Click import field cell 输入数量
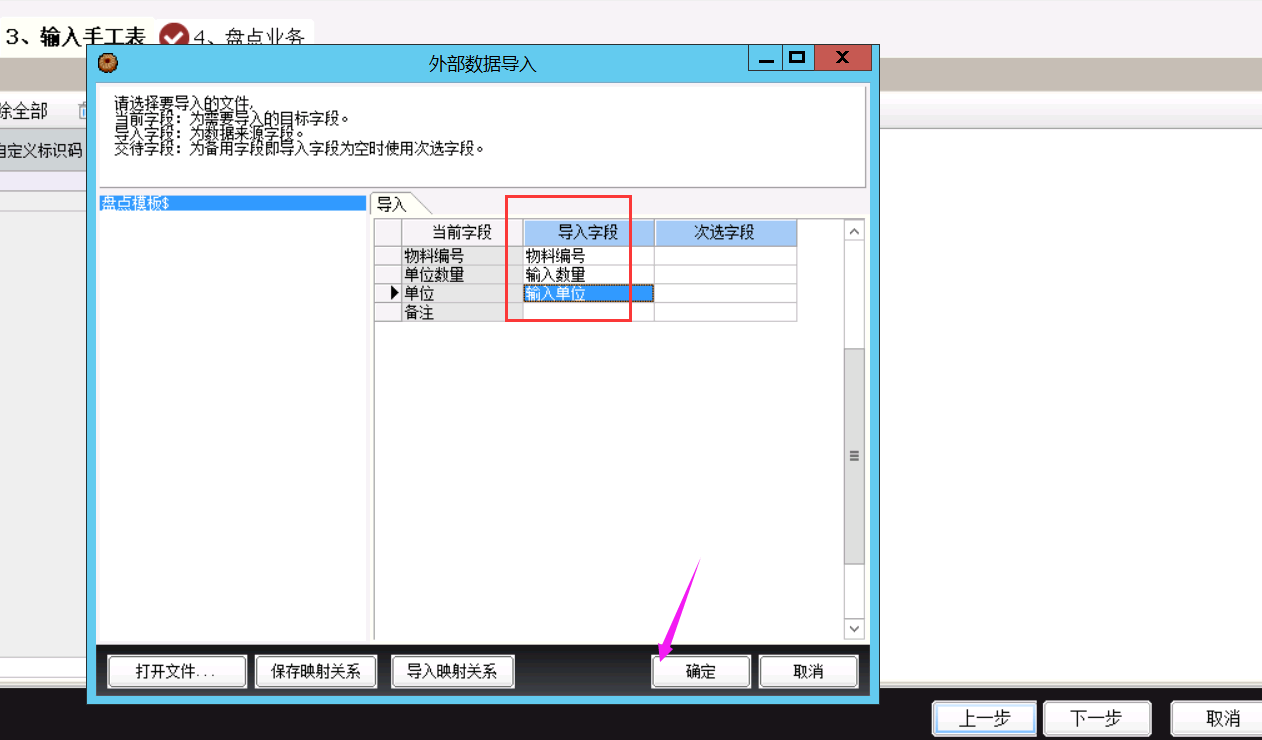The image size is (1262, 740). click(x=588, y=275)
